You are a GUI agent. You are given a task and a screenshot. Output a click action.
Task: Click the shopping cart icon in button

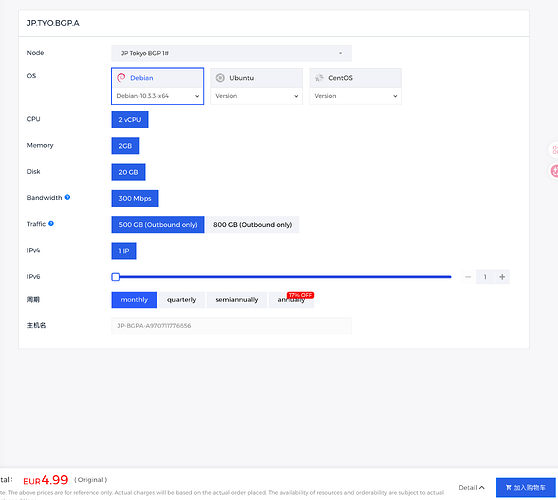pyautogui.click(x=509, y=488)
